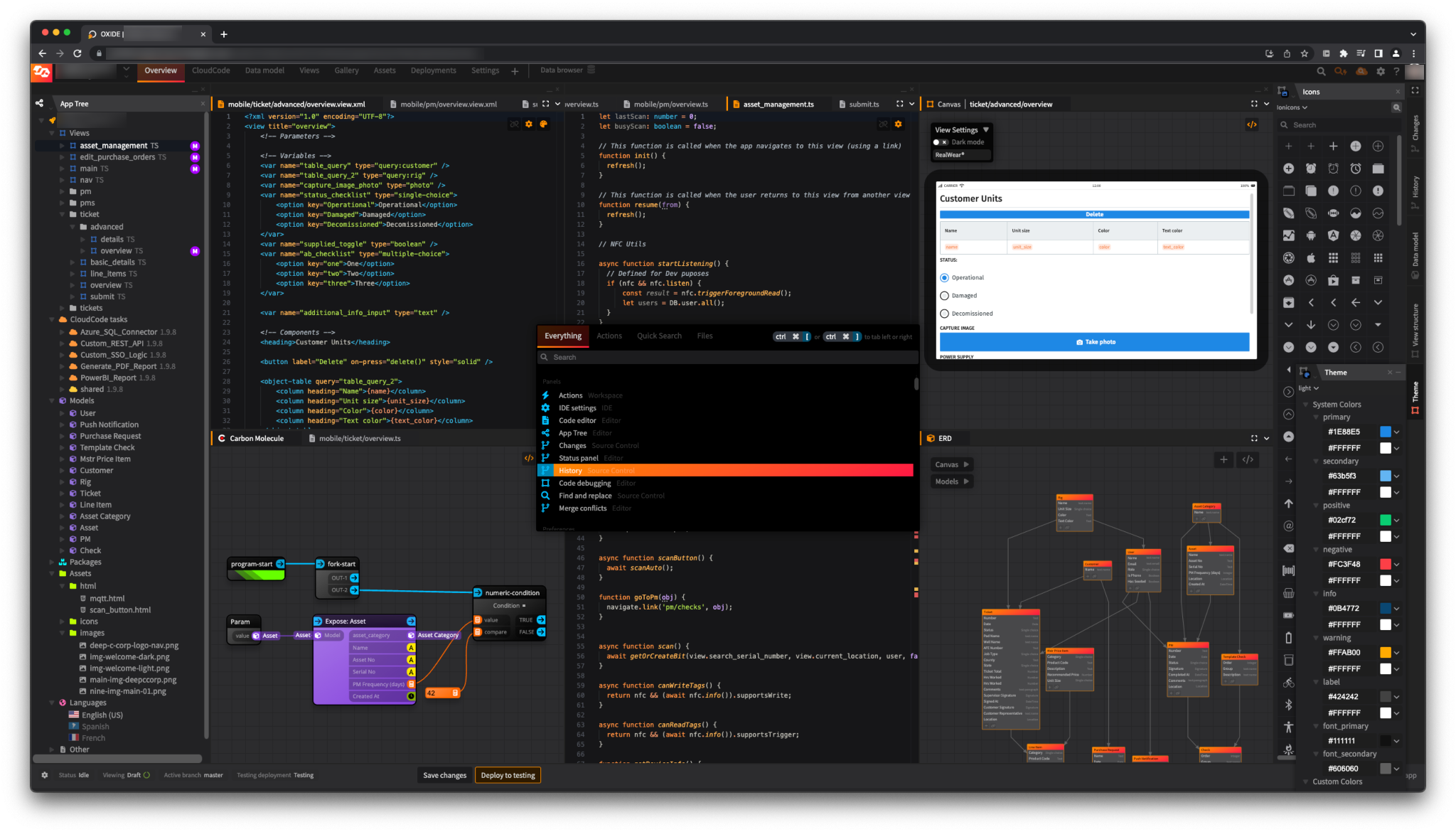The image size is (1456, 832).
Task: Click the palette icon in XML editor
Action: pyautogui.click(x=543, y=124)
